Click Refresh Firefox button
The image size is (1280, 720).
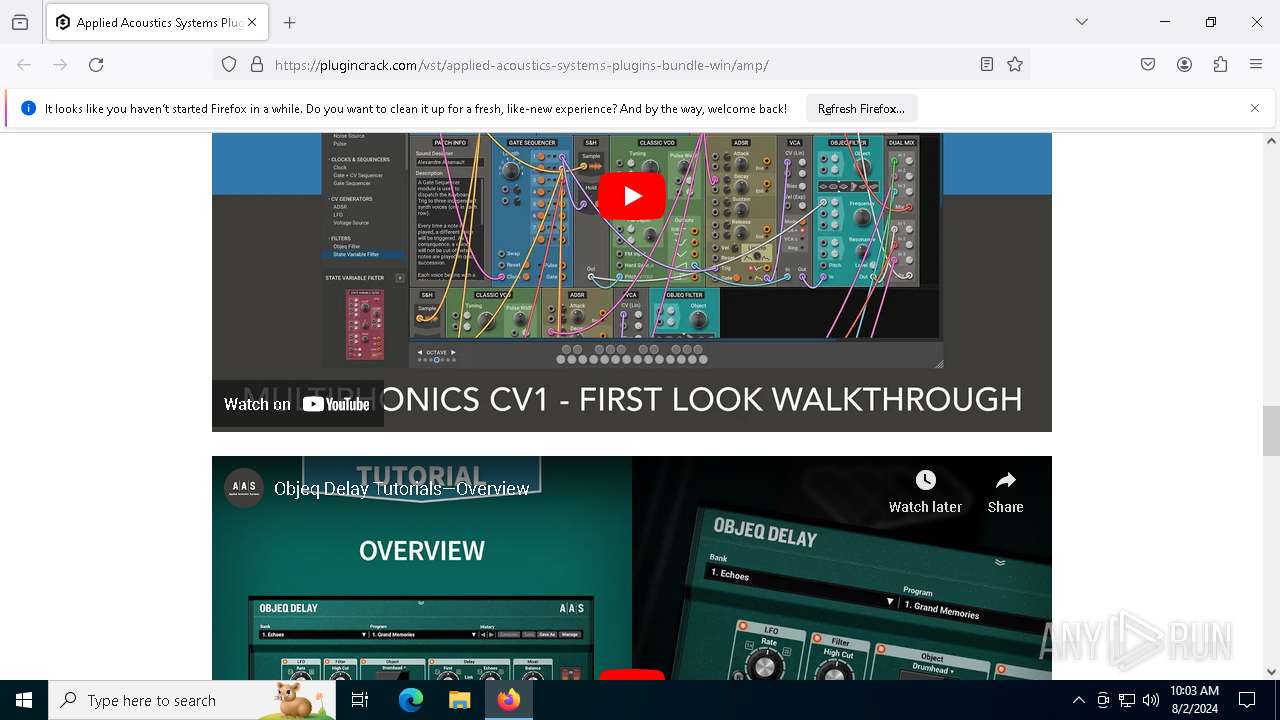[x=861, y=109]
